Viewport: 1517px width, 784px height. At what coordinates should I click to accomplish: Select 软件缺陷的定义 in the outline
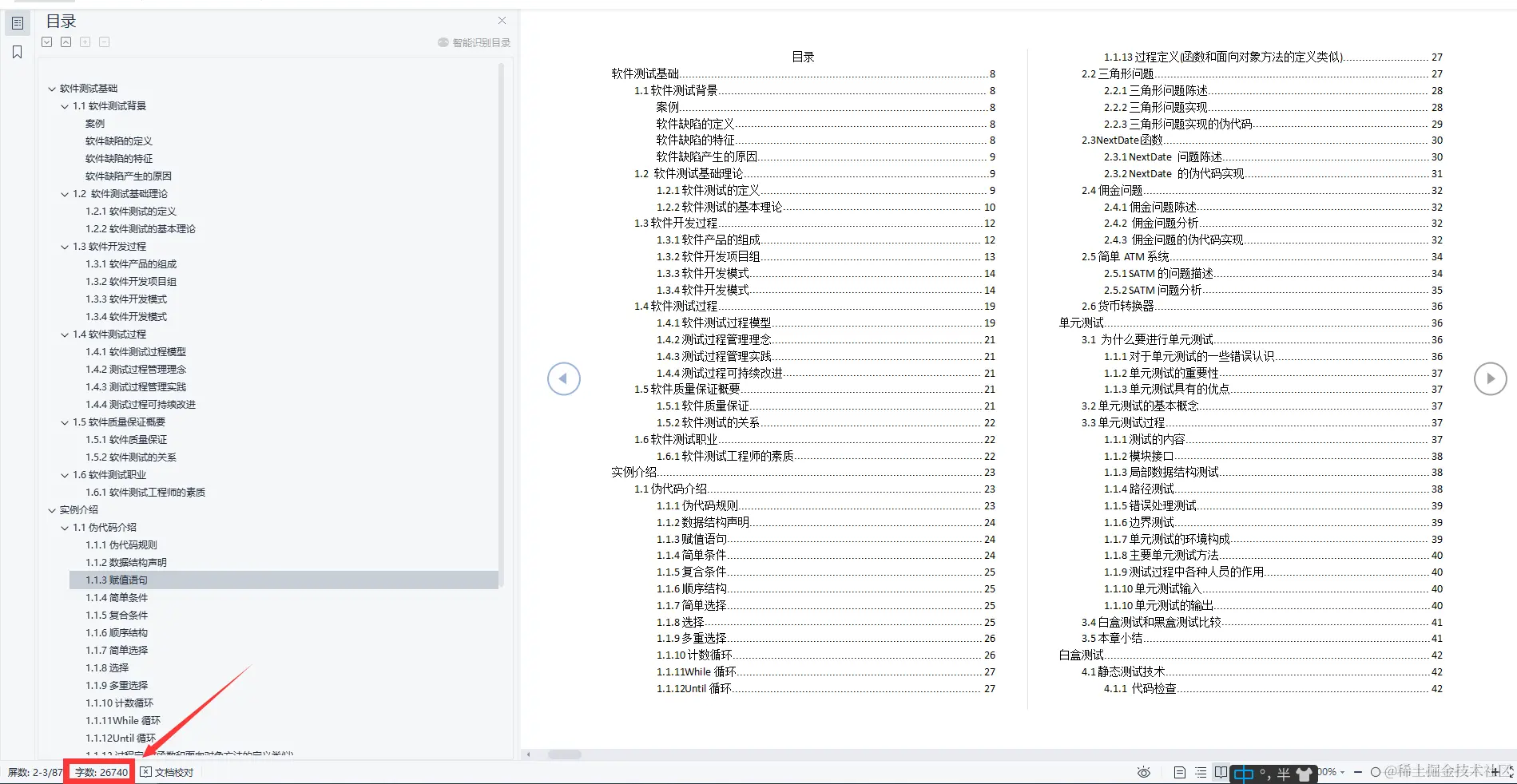coord(119,141)
